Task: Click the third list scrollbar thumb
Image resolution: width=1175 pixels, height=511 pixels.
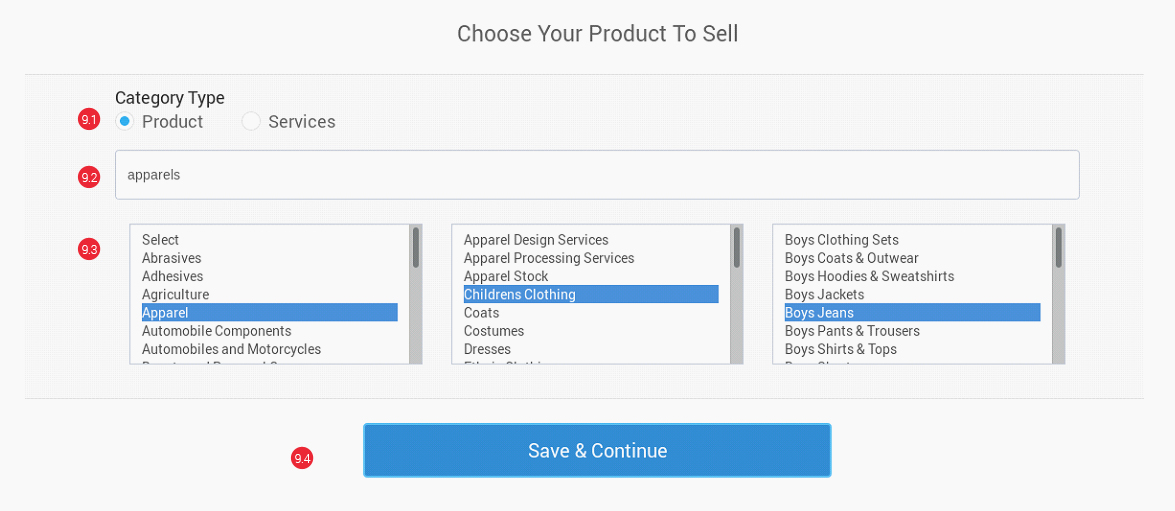Action: pyautogui.click(x=1059, y=247)
